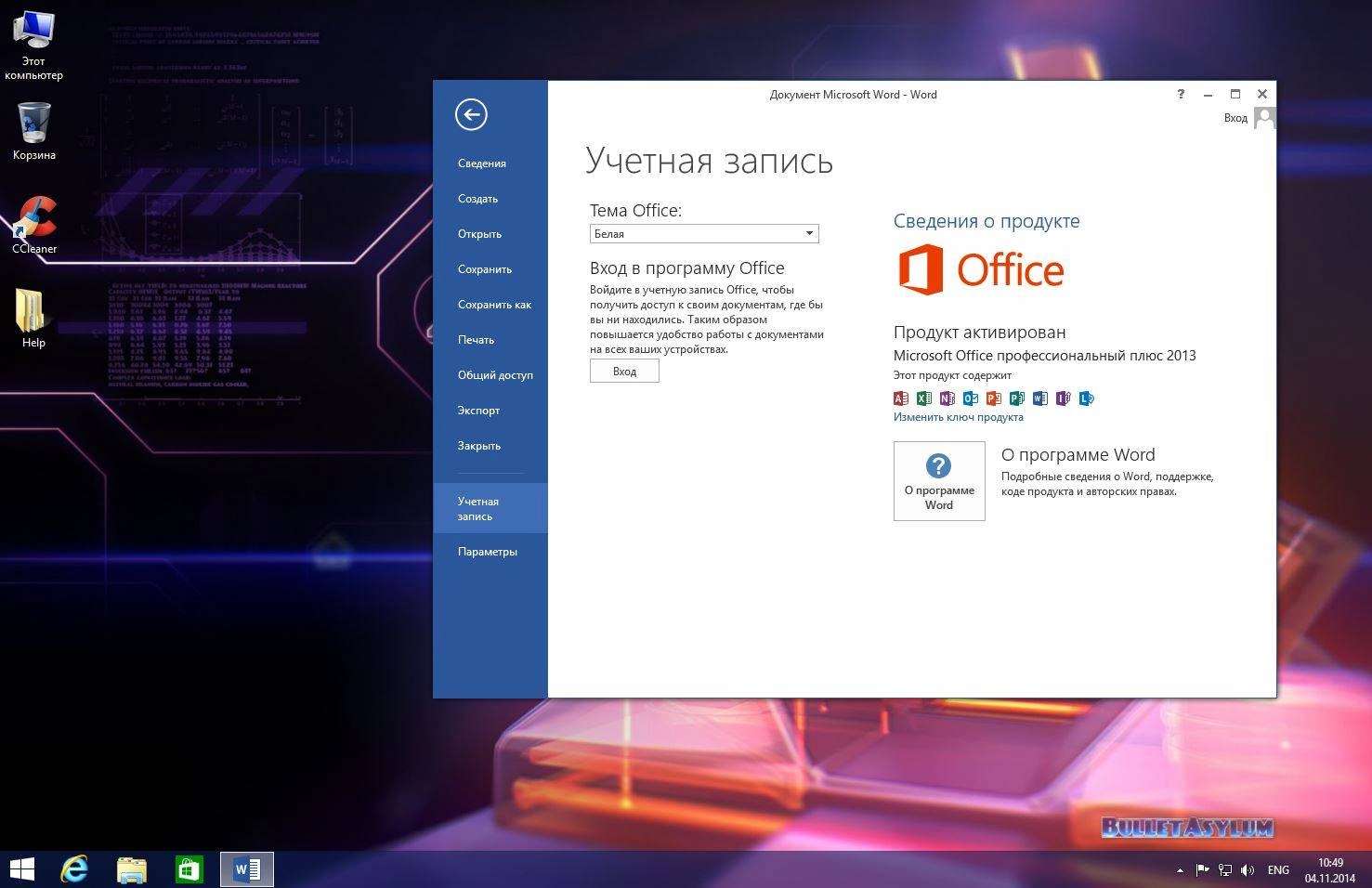The width and height of the screenshot is (1372, 888).
Task: Select the CCleaner desktop shortcut
Action: pyautogui.click(x=34, y=225)
